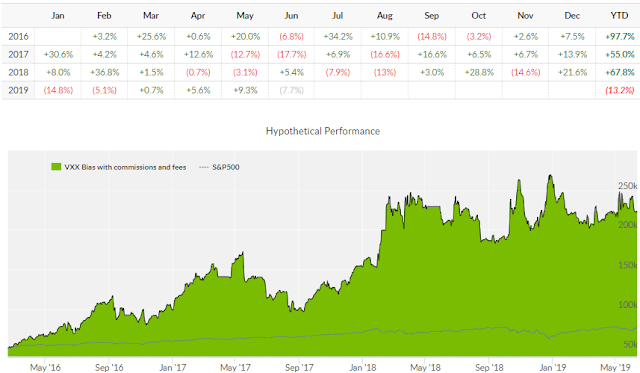The height and width of the screenshot is (373, 640).
Task: Click the June 2016 cell (6.8%)
Action: [x=291, y=36]
